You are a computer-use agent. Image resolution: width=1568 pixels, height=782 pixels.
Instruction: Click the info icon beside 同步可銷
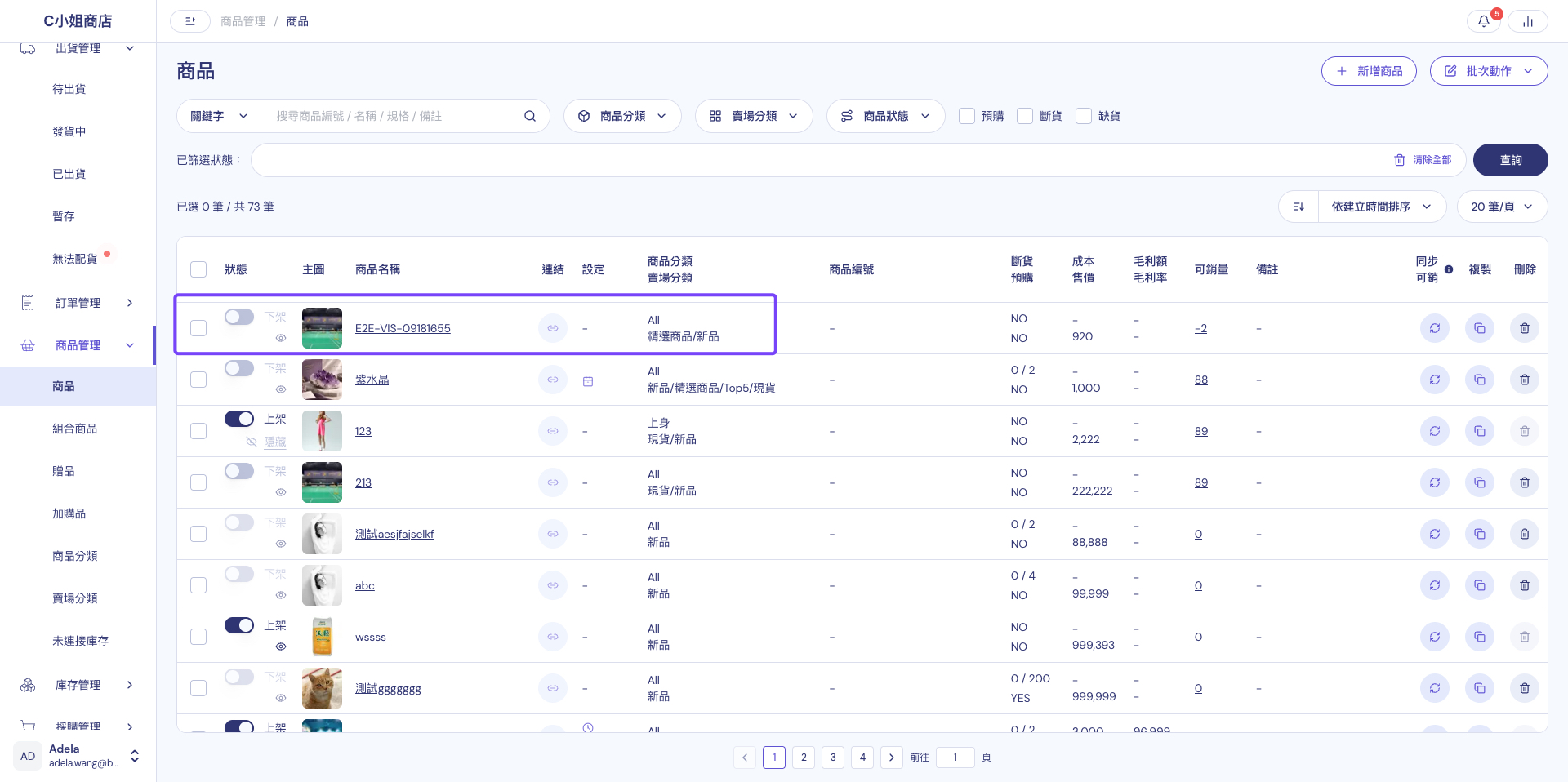1449,269
